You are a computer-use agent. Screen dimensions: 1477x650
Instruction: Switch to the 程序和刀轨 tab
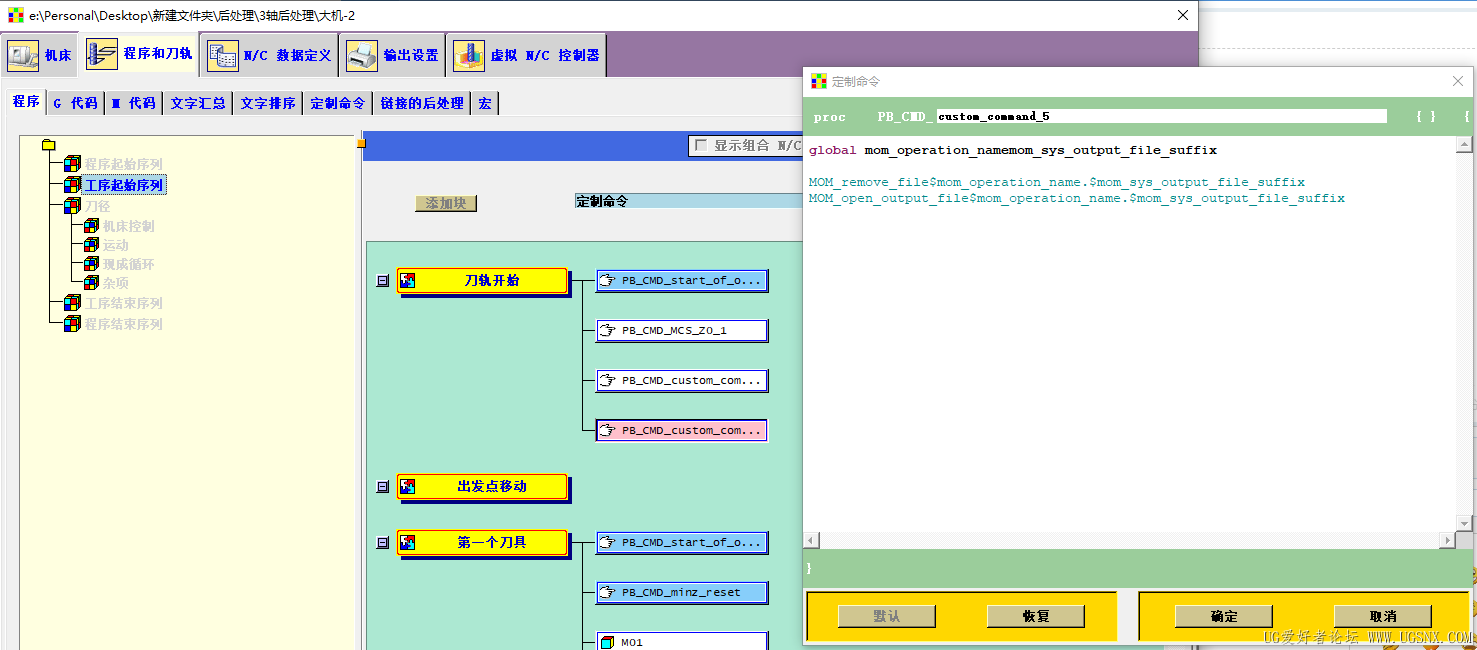tap(139, 53)
